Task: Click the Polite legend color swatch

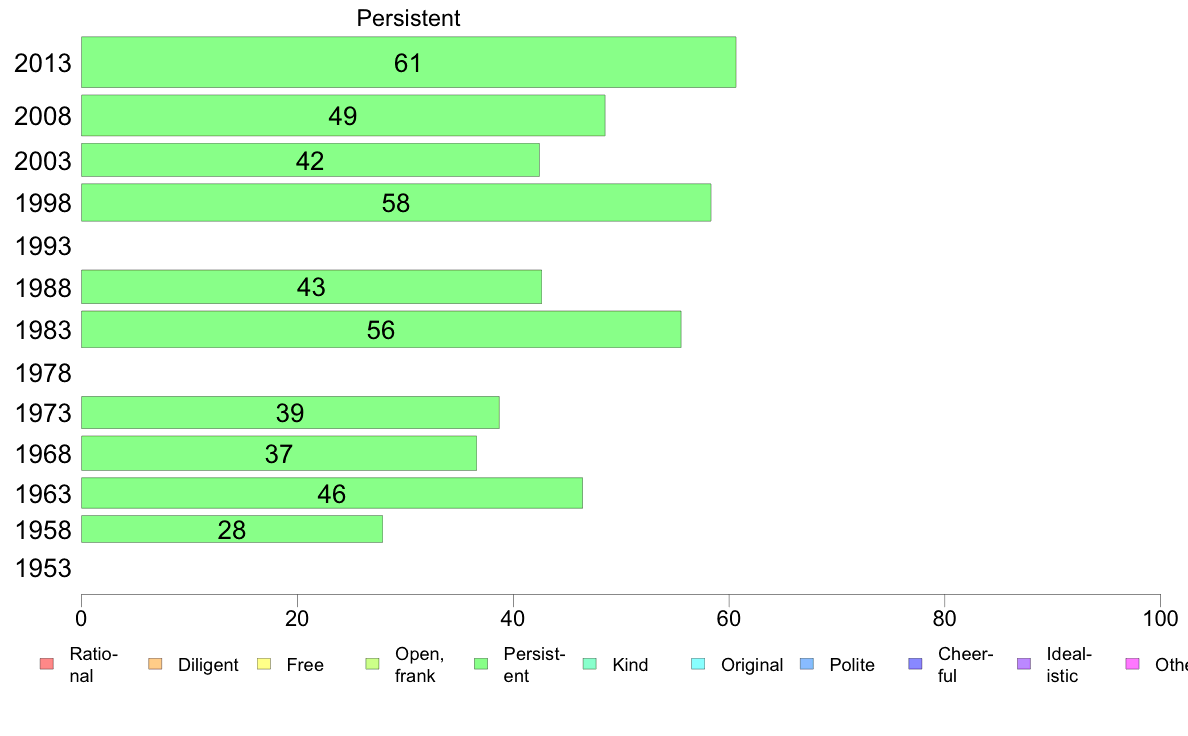Action: pyautogui.click(x=807, y=664)
